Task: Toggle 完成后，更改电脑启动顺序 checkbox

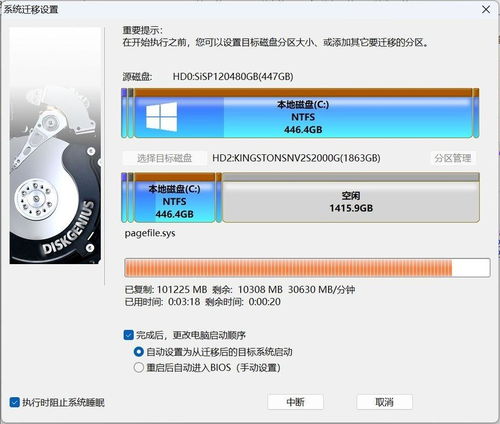Action: [129, 335]
